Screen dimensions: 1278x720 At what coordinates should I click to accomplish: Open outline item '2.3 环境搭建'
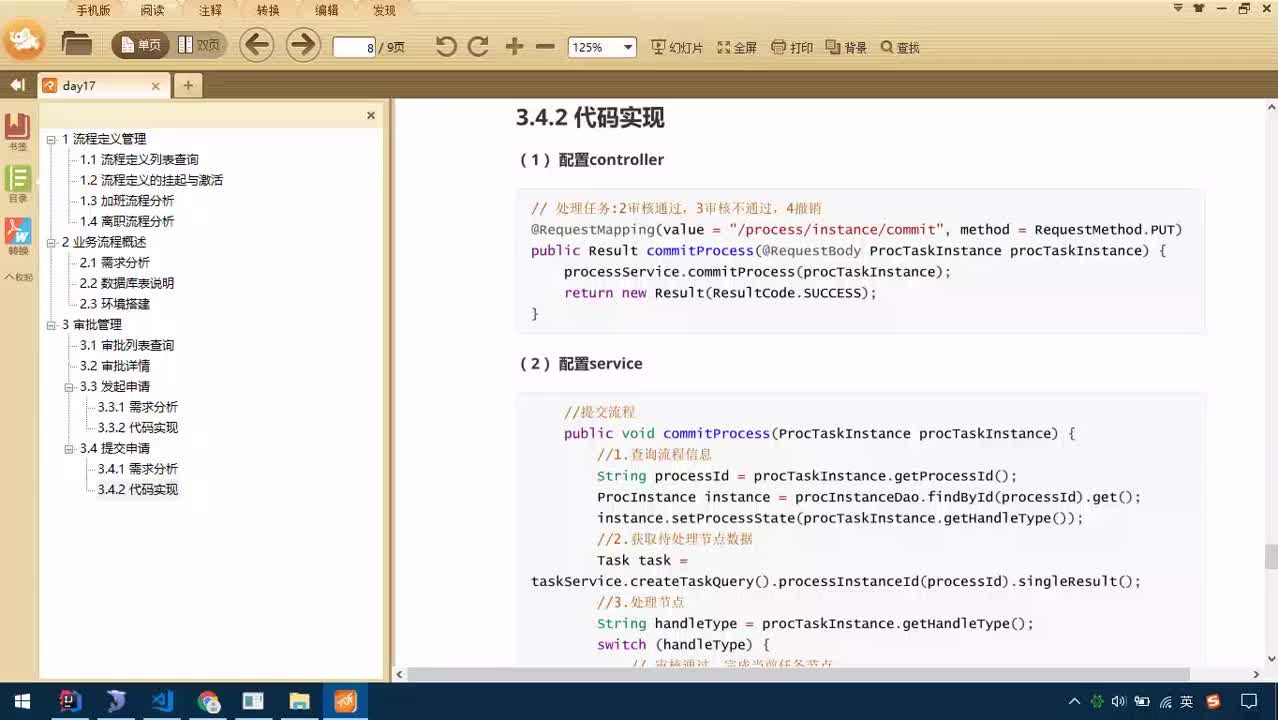(115, 304)
